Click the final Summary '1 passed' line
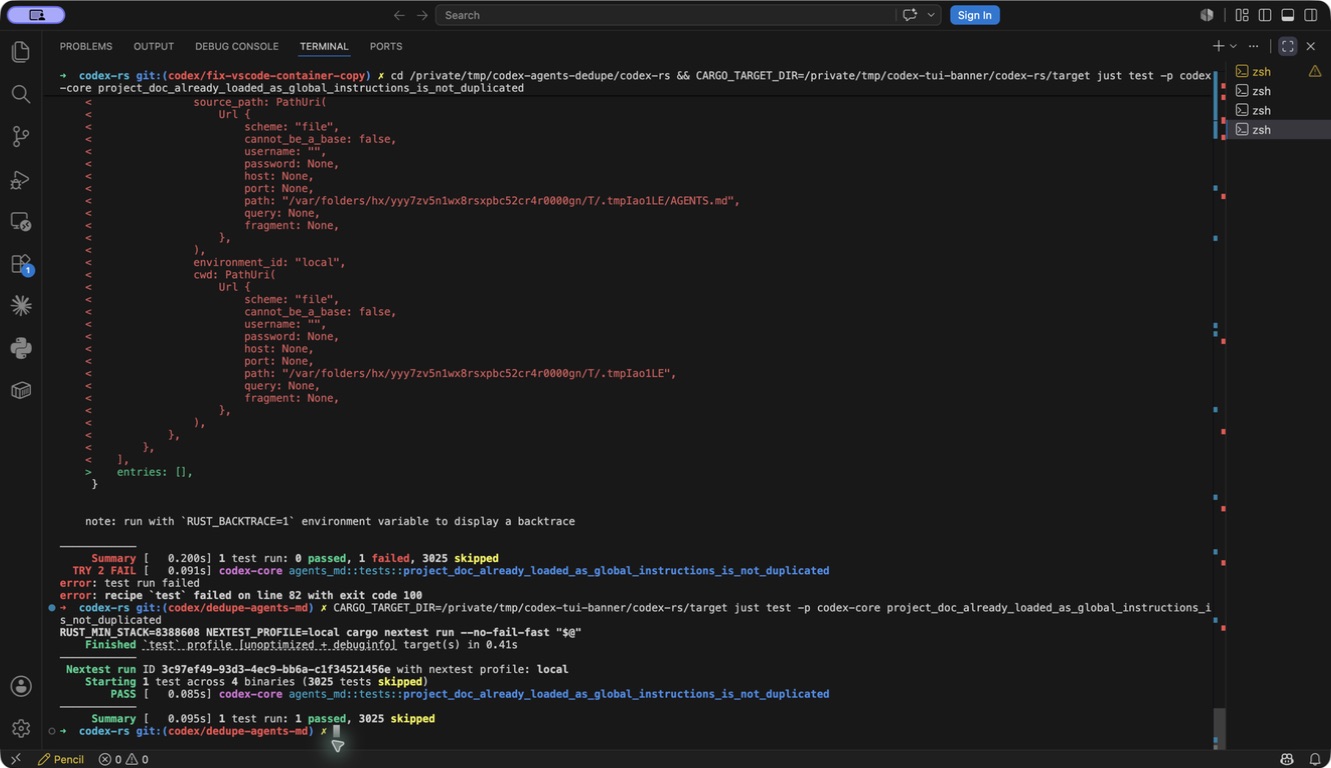 coord(263,719)
